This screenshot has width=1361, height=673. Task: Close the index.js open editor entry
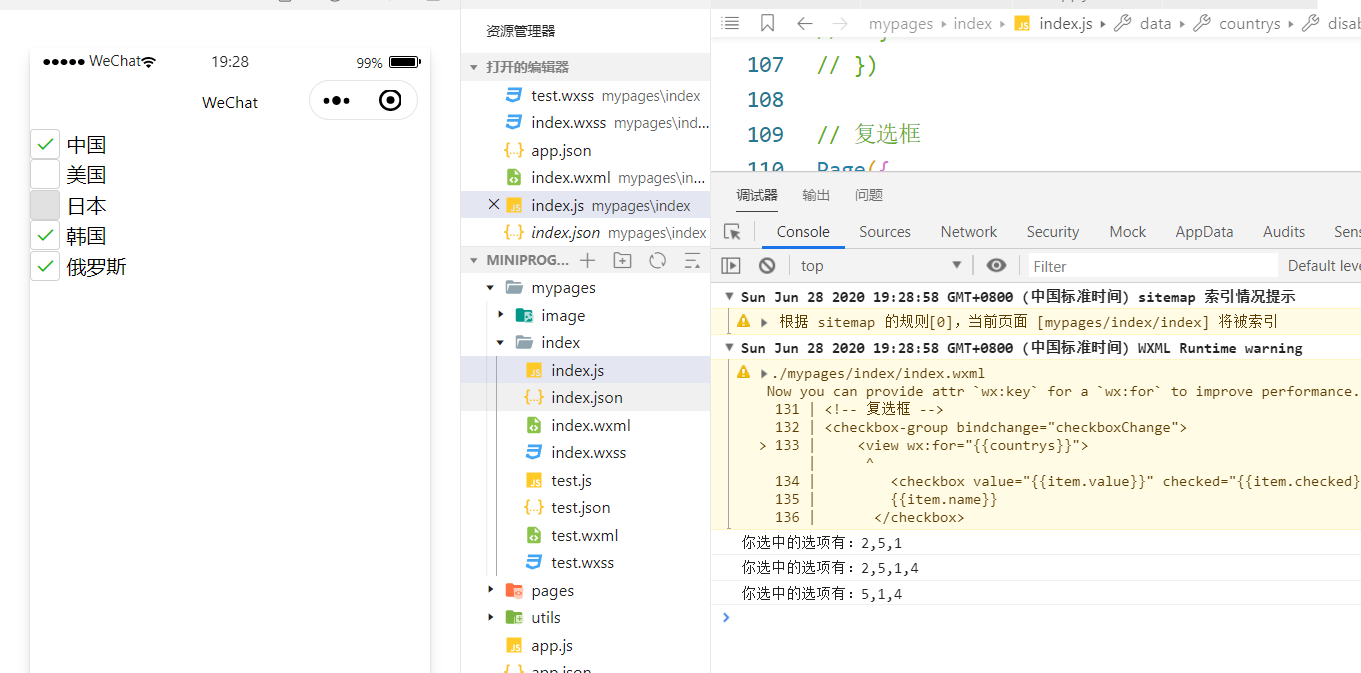[x=493, y=205]
